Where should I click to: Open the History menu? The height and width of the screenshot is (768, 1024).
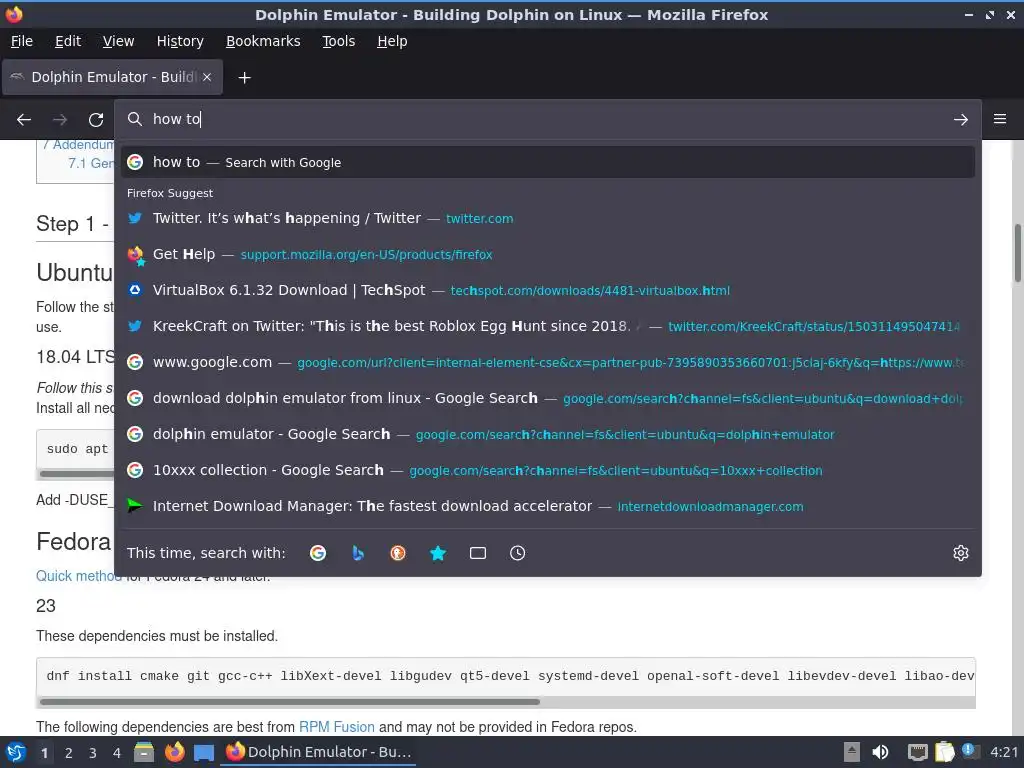coord(180,41)
